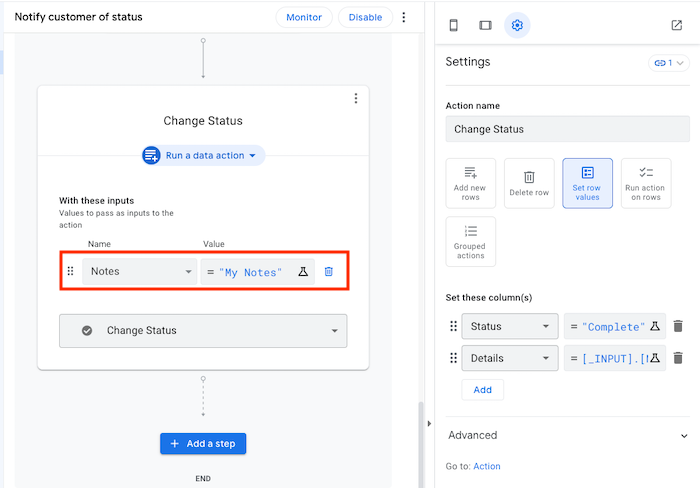This screenshot has height=488, width=700.
Task: Delete the Notes input row
Action: coord(329,271)
